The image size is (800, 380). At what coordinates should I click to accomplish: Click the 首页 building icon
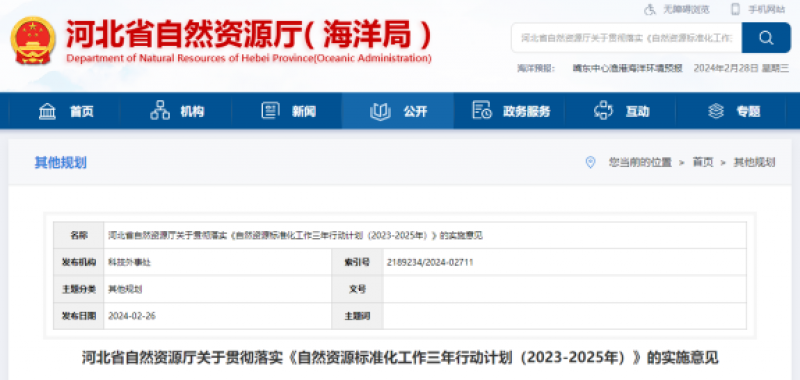coord(47,111)
